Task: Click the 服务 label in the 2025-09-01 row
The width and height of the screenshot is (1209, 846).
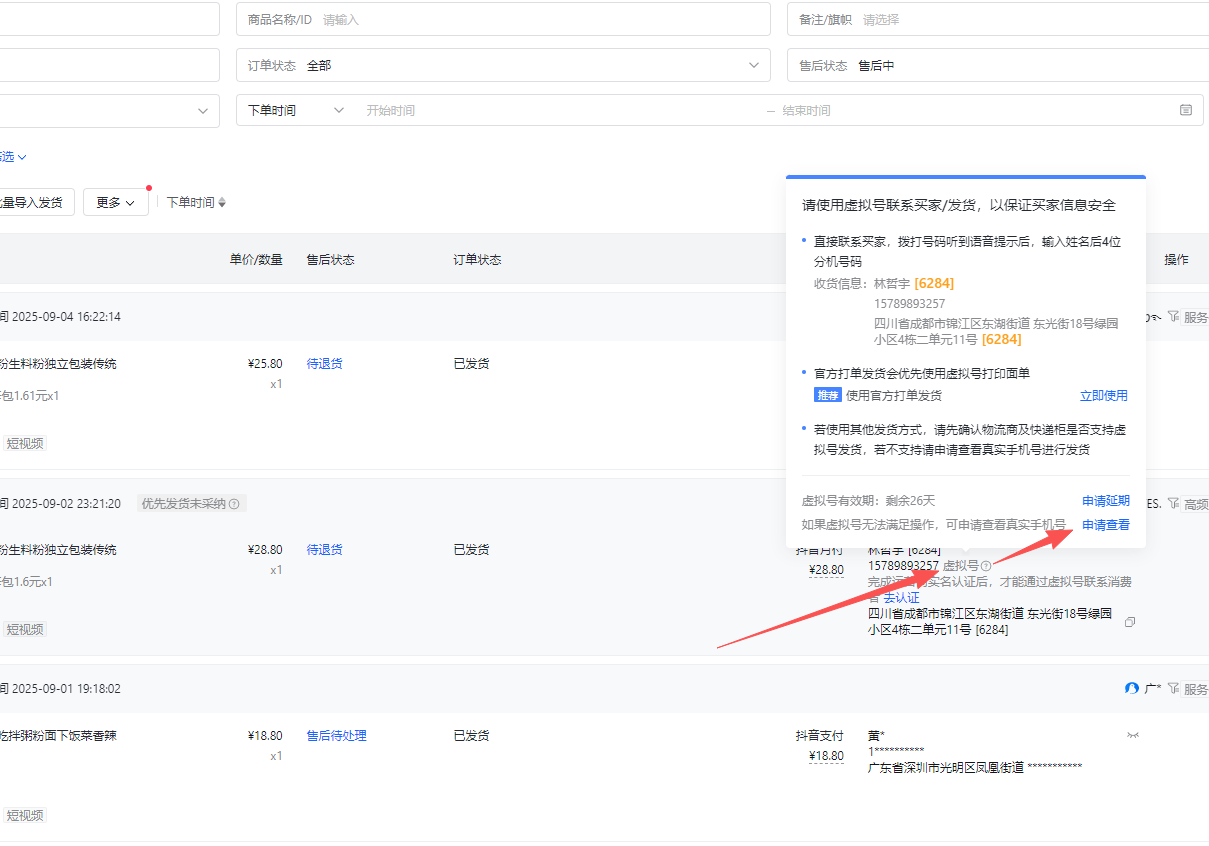Action: (x=1196, y=689)
